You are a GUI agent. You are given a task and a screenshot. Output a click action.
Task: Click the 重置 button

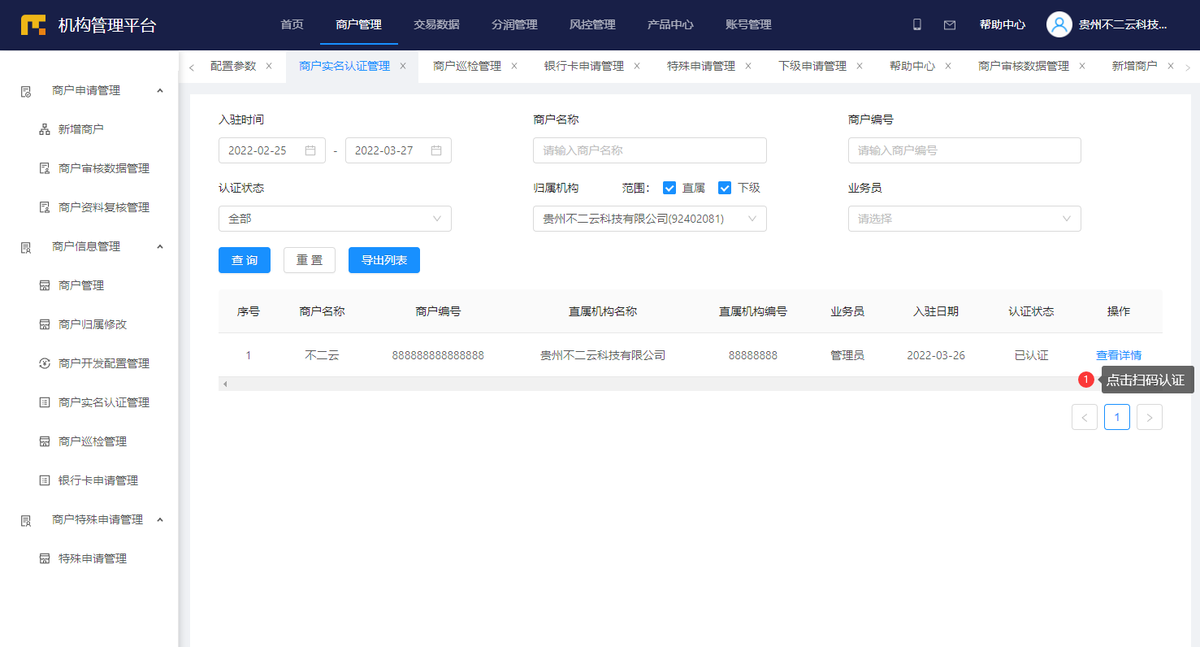point(309,260)
